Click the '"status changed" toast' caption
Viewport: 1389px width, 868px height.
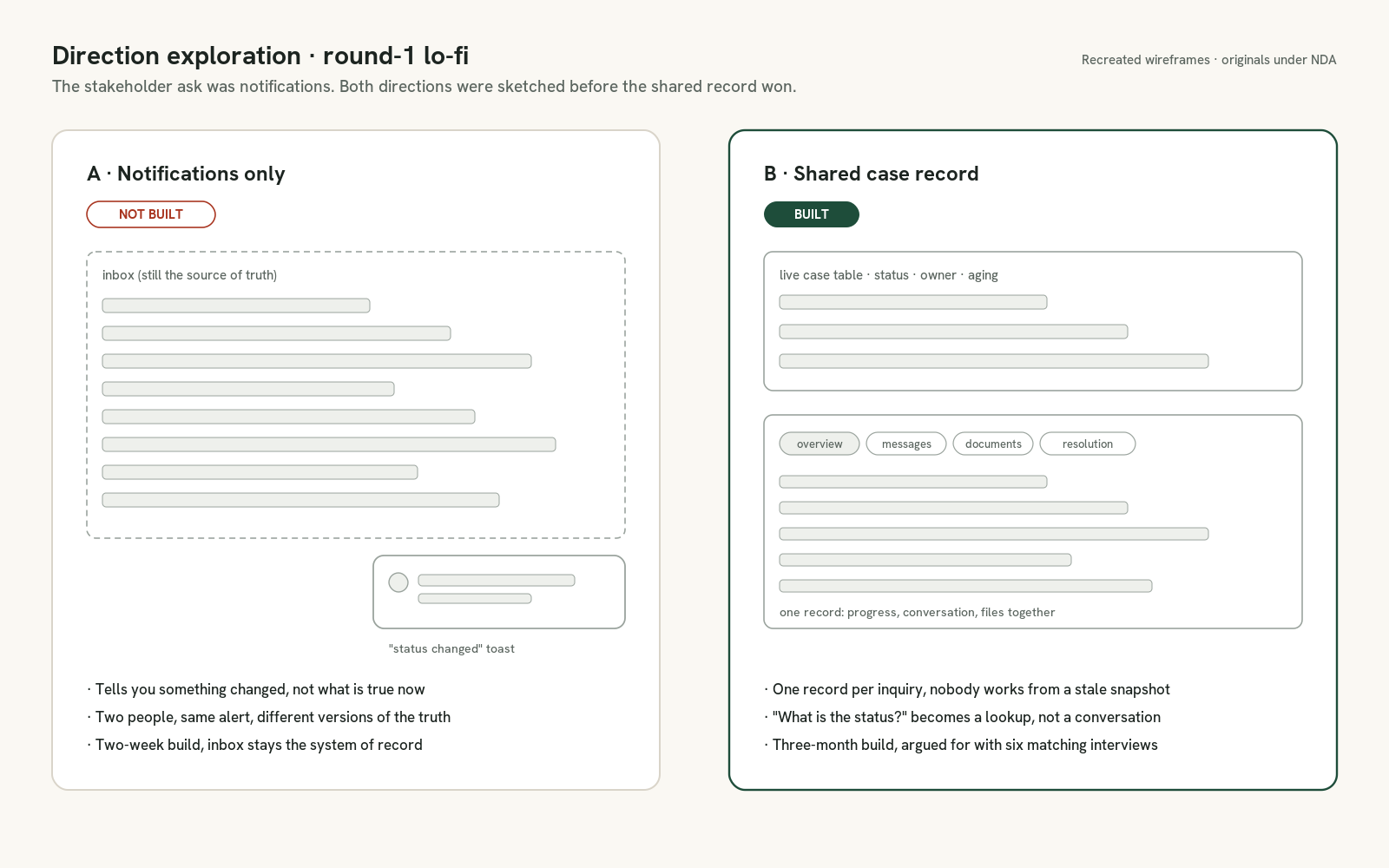tap(451, 648)
